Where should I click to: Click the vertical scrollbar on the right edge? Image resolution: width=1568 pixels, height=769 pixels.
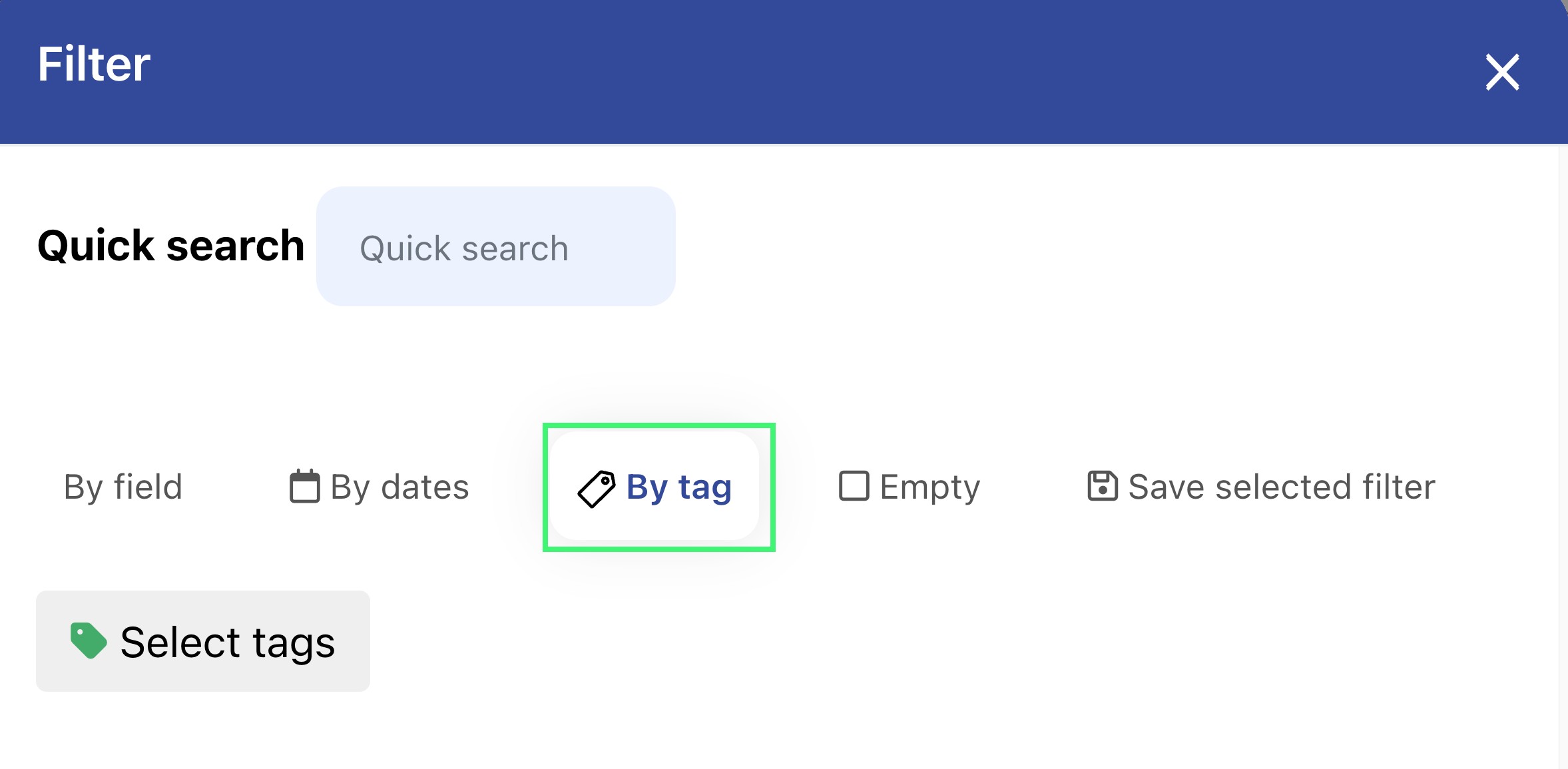coord(1562,453)
